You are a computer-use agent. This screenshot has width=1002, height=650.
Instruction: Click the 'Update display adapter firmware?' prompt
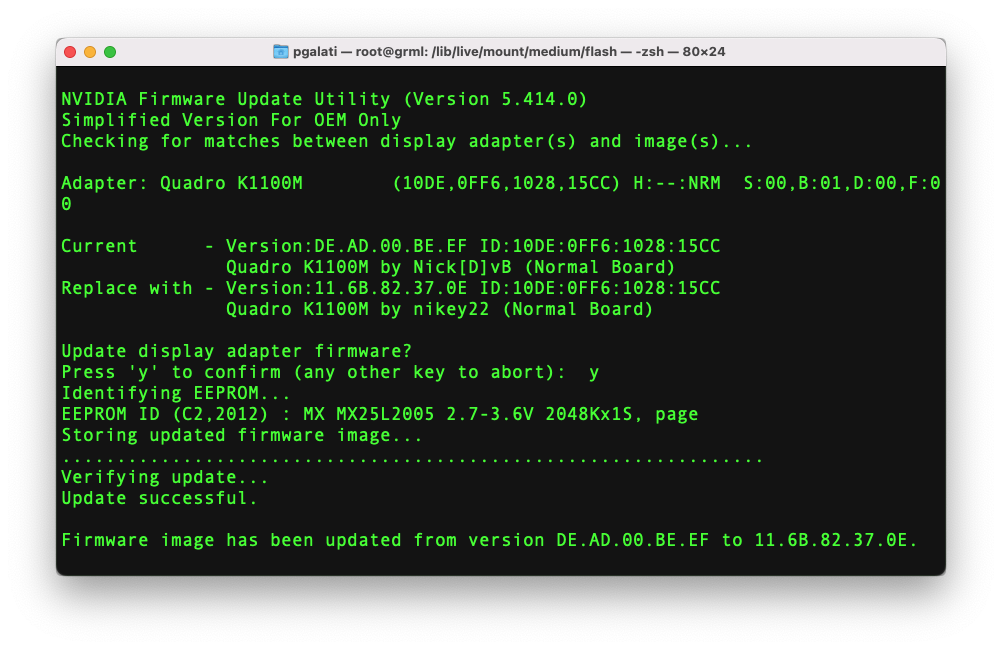pos(236,352)
